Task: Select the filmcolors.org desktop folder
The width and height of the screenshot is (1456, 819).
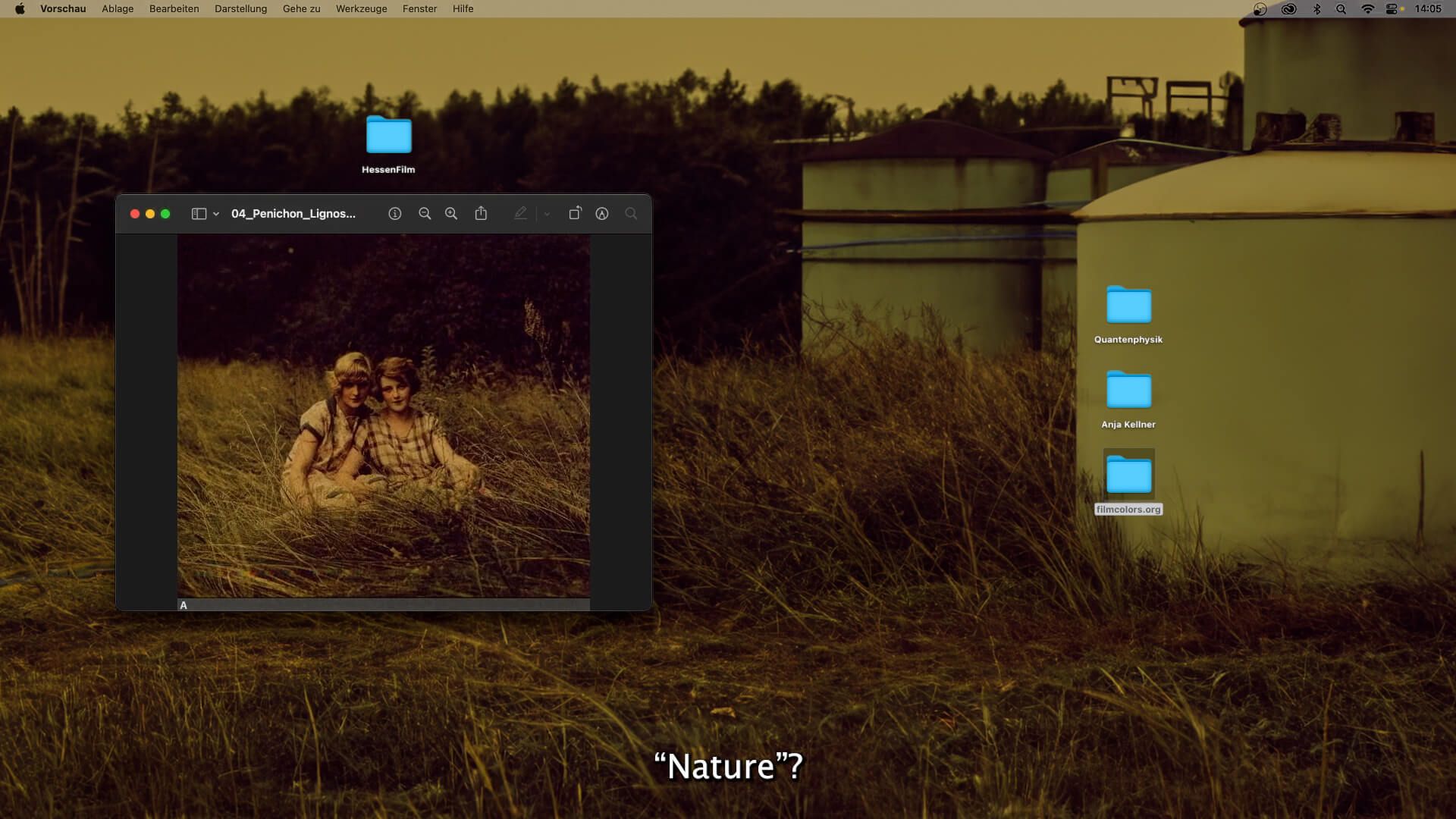Action: click(1129, 475)
